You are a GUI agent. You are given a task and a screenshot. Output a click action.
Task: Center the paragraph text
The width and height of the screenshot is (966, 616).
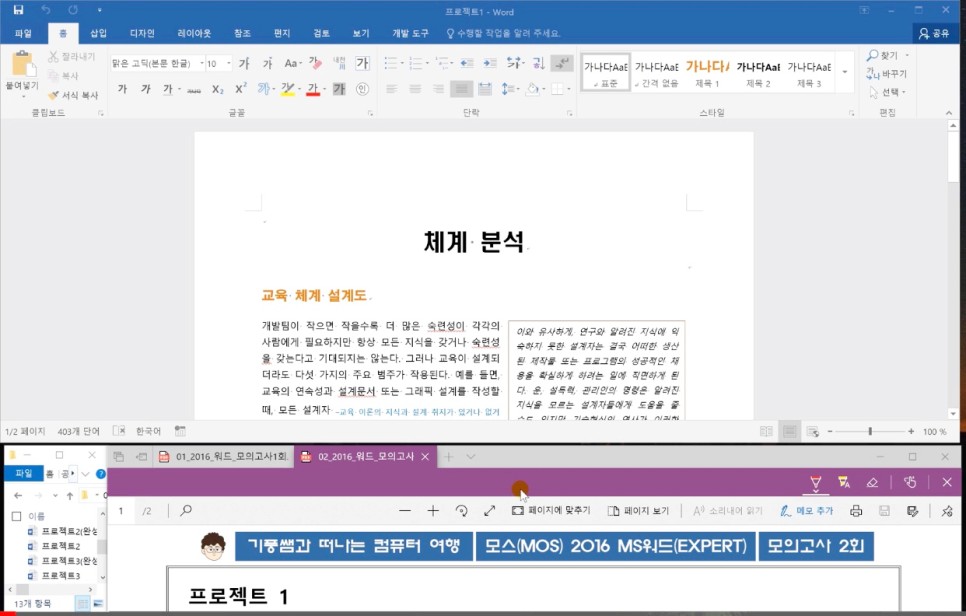coord(415,89)
